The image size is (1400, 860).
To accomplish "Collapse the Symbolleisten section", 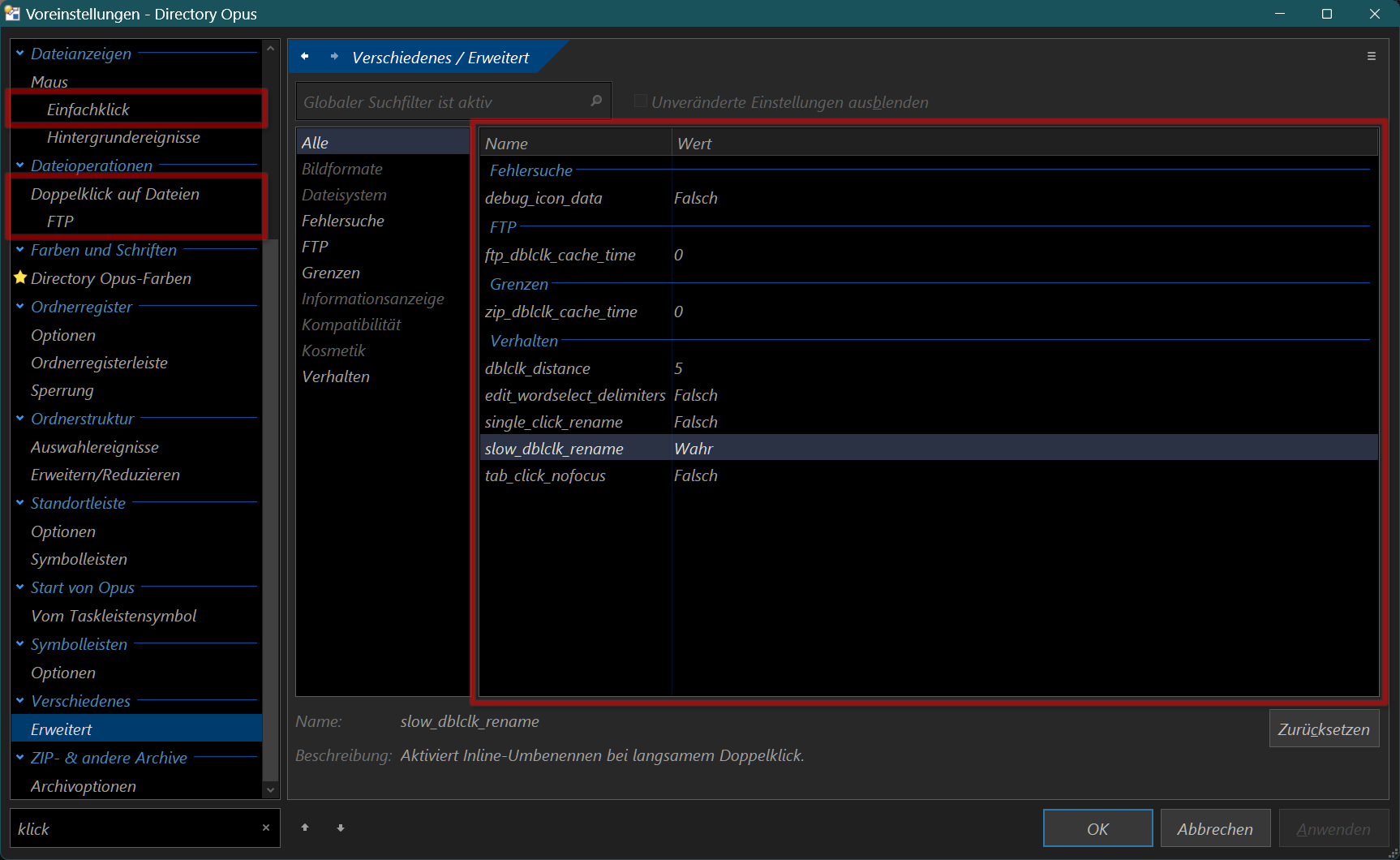I will click(x=20, y=644).
